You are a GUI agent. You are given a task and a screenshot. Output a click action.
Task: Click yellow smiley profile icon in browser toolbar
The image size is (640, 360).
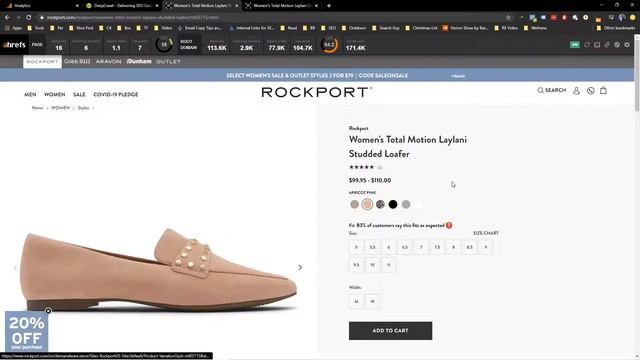click(x=633, y=18)
